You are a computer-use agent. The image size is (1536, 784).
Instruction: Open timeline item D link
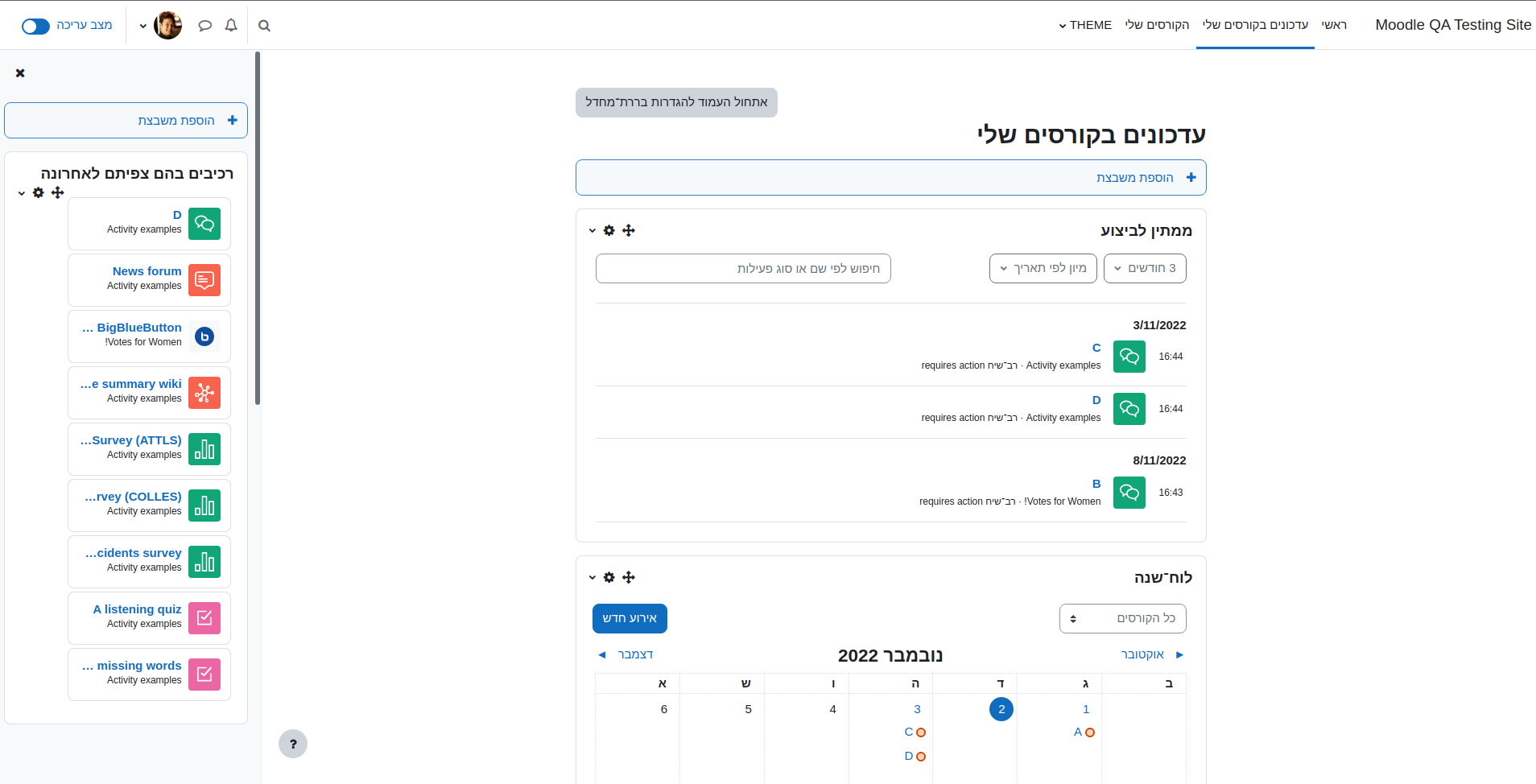point(1096,400)
